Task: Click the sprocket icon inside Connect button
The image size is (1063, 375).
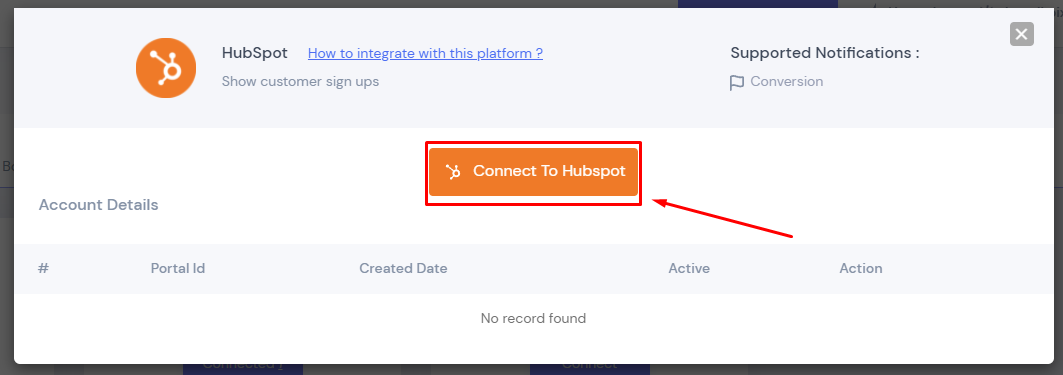Action: [x=453, y=172]
